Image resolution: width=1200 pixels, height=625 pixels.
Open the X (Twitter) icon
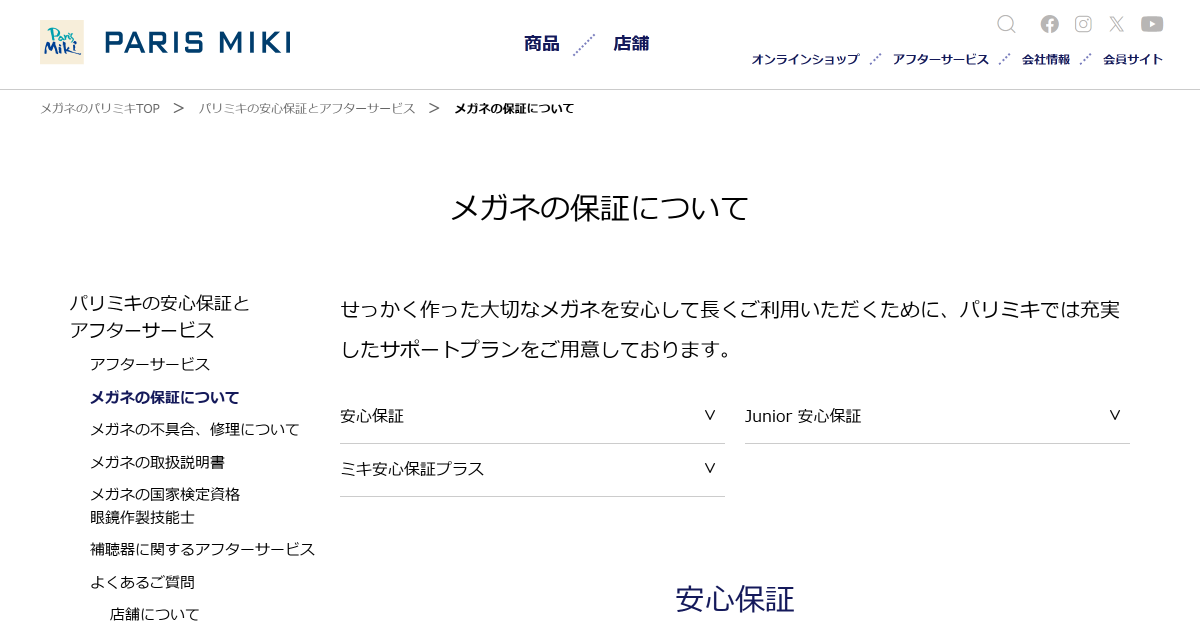[1117, 24]
